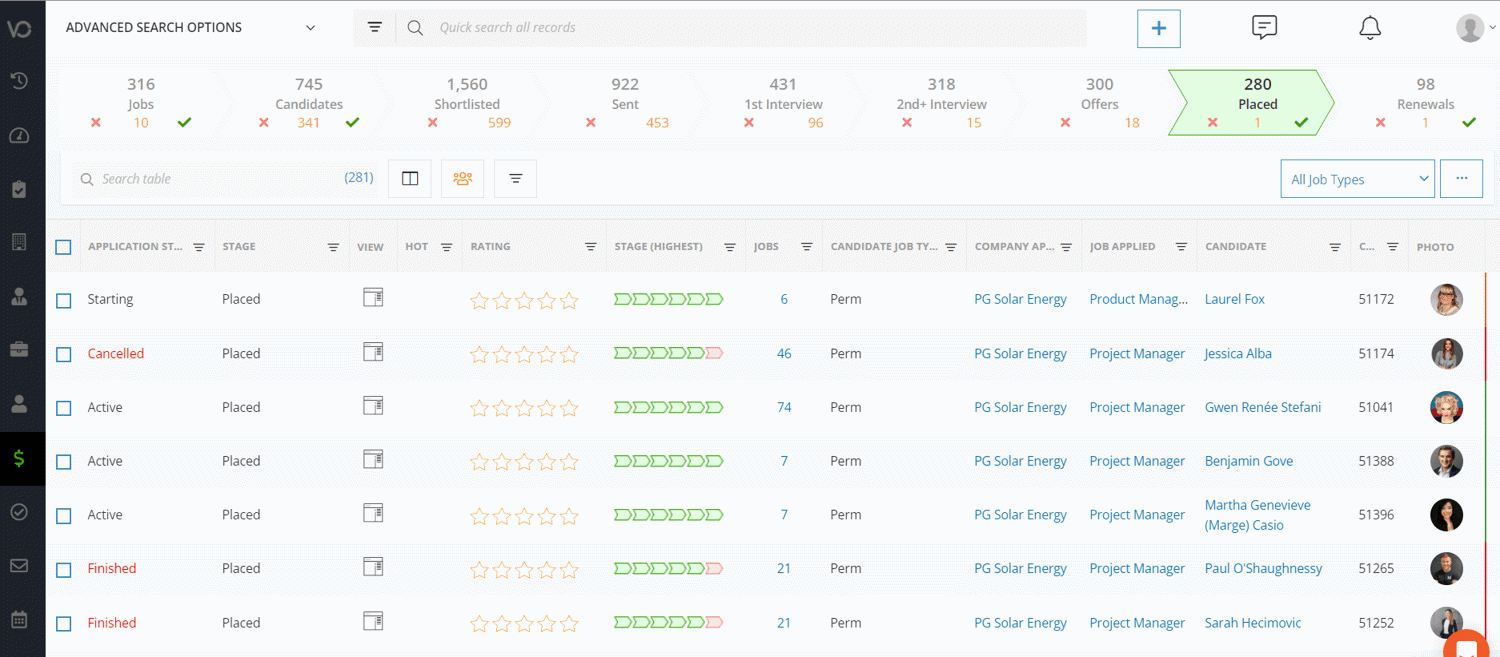The width and height of the screenshot is (1500, 657).
Task: Check the row checkbox for Gwen Renée Stefani
Action: (x=64, y=408)
